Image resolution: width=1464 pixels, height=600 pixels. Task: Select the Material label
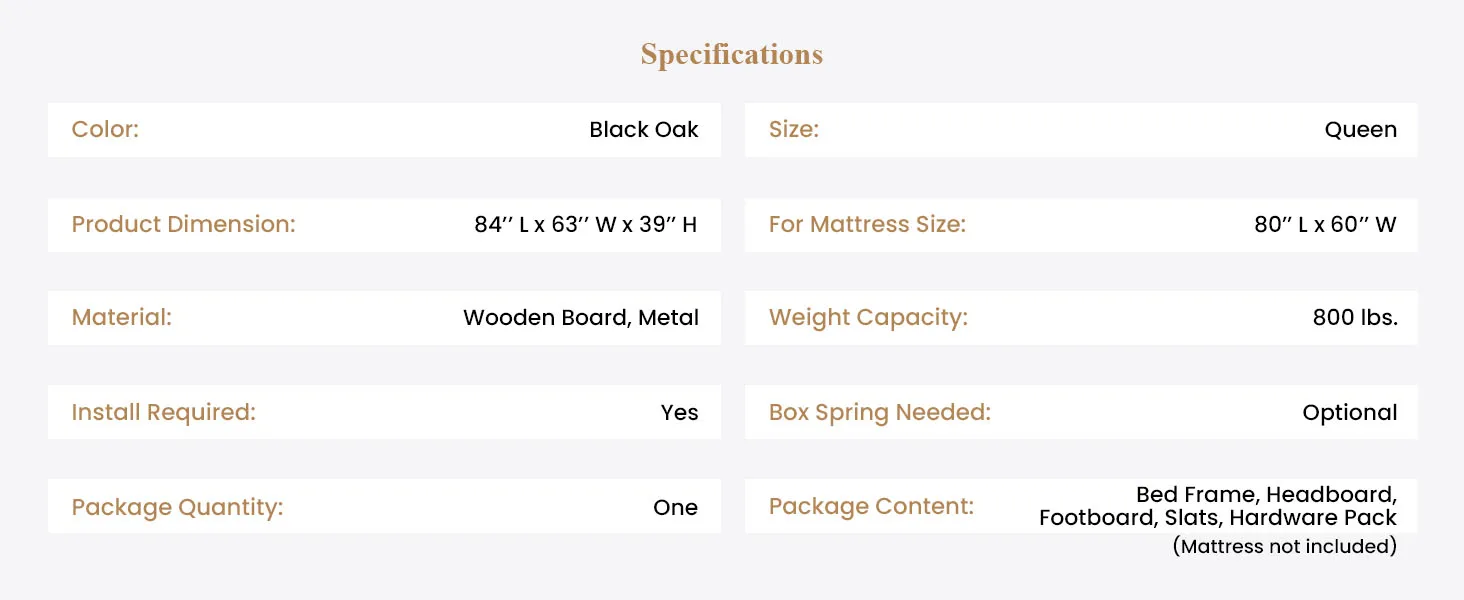122,318
